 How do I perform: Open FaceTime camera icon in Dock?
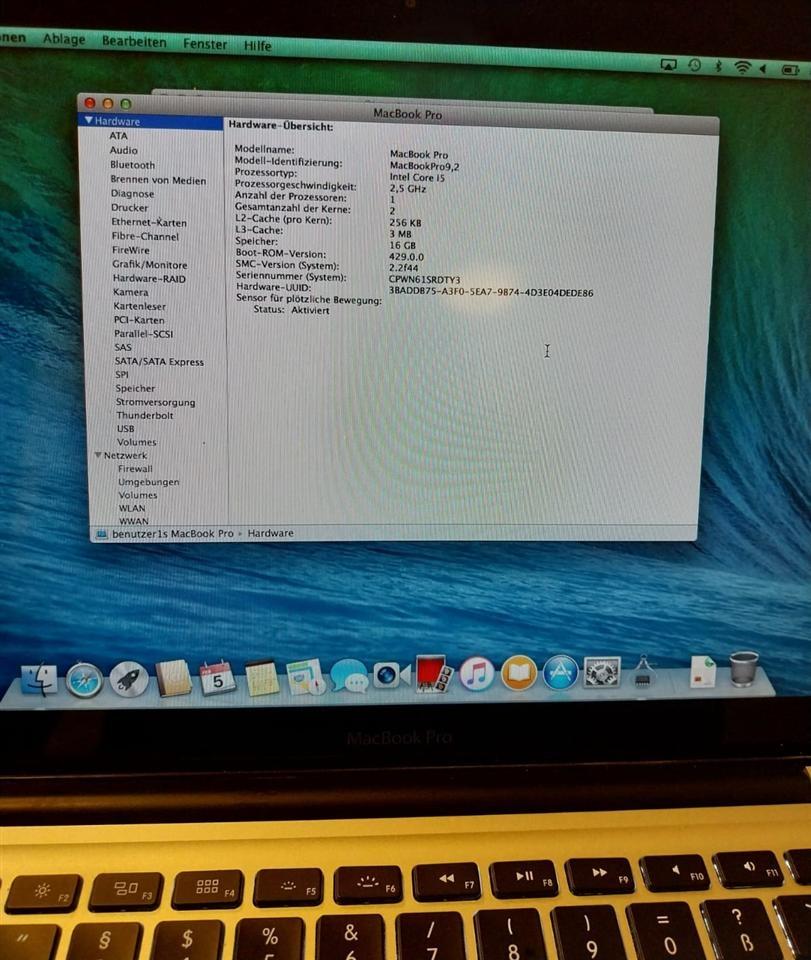[391, 675]
